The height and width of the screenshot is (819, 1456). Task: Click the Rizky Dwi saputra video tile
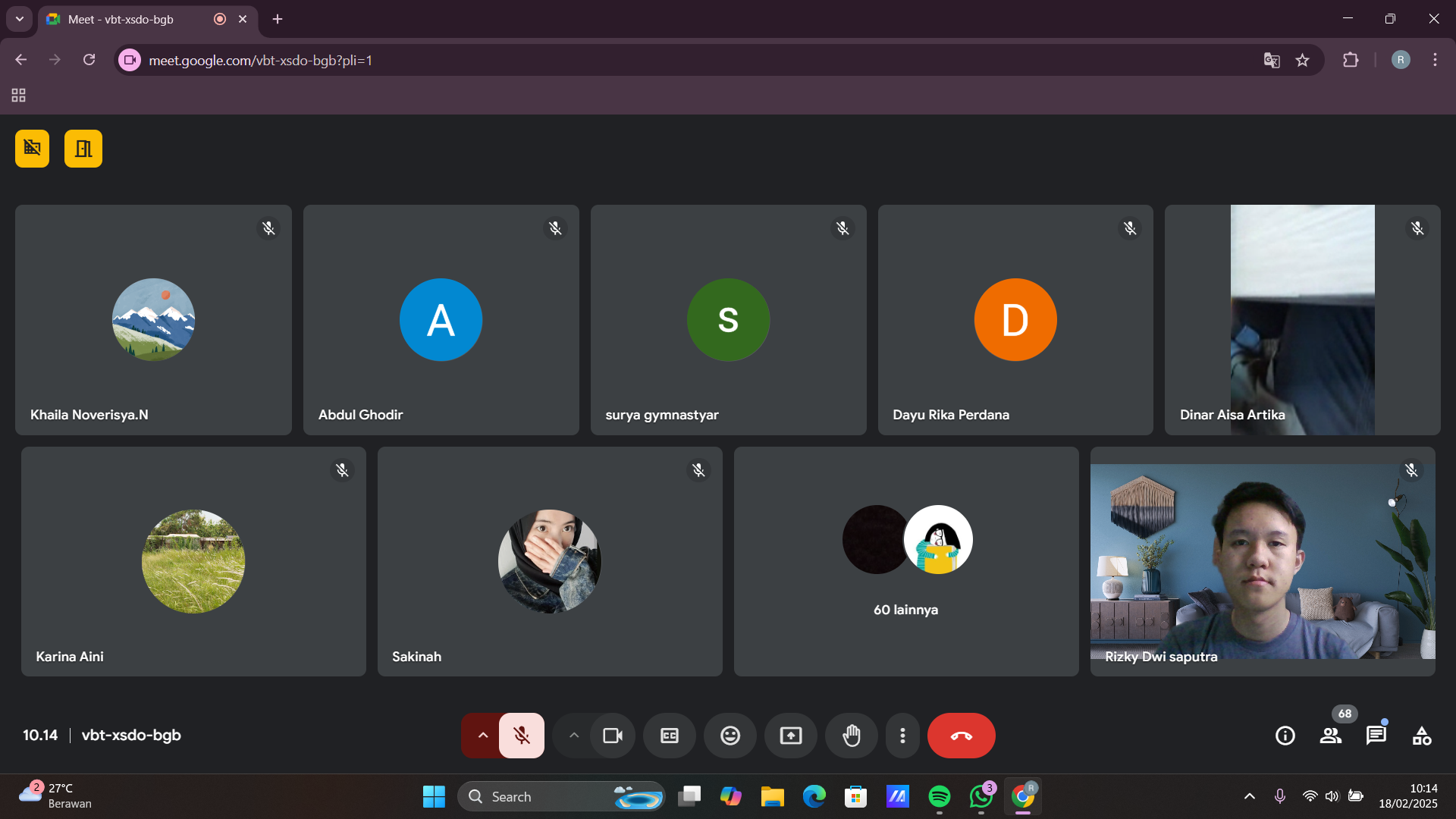pos(1262,561)
